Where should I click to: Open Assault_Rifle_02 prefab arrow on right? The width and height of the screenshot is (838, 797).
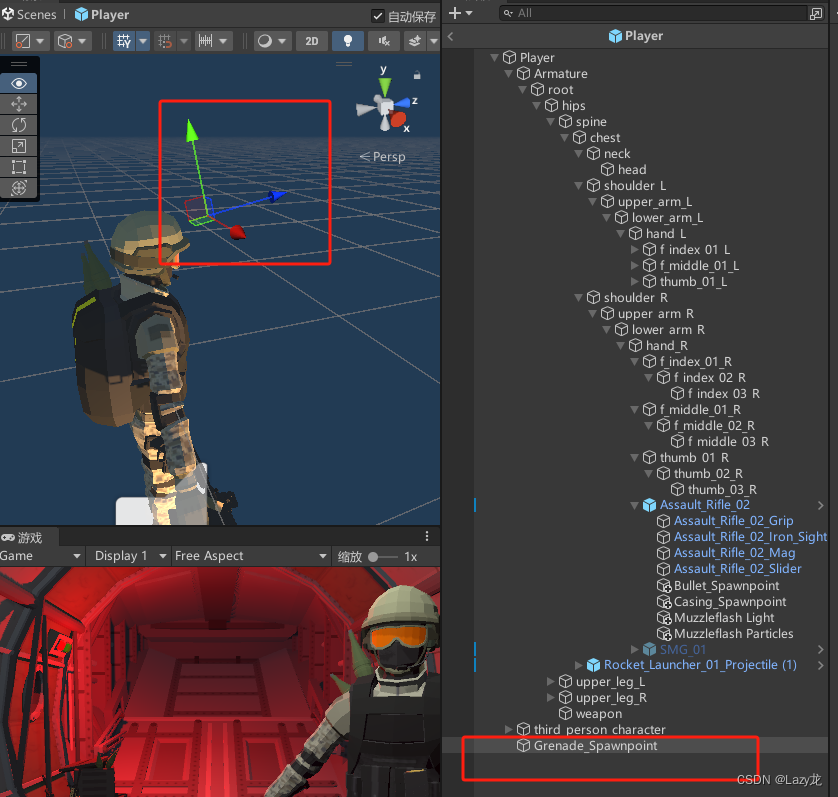820,505
